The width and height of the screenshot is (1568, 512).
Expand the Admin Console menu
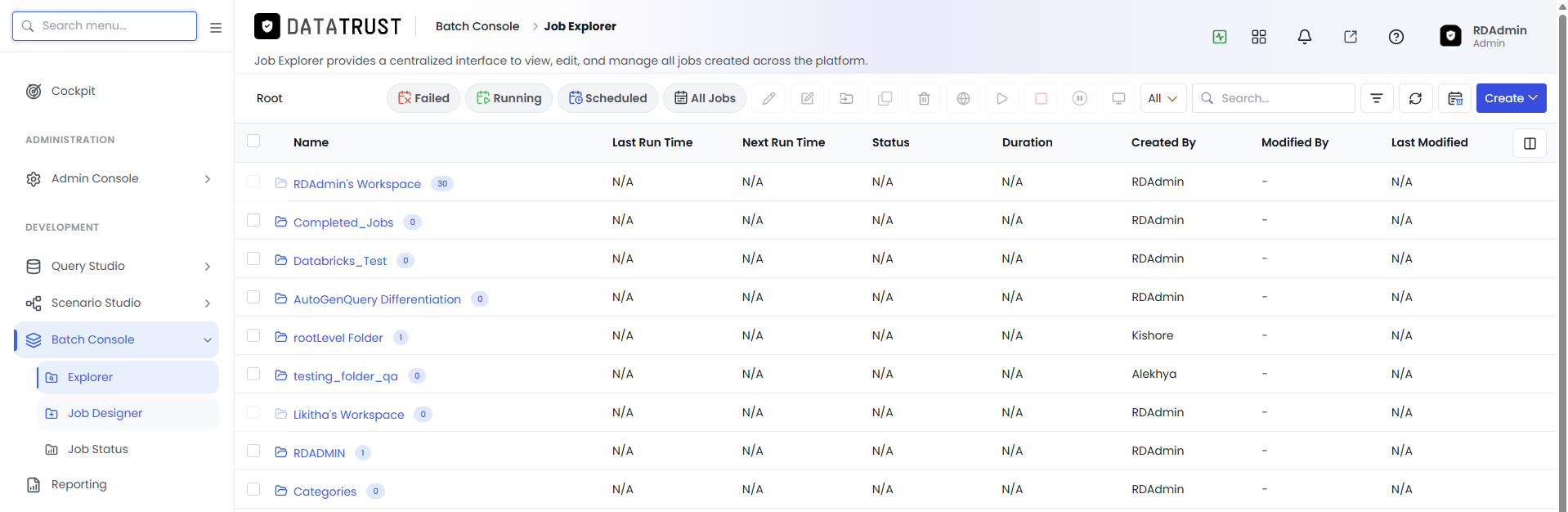click(120, 178)
